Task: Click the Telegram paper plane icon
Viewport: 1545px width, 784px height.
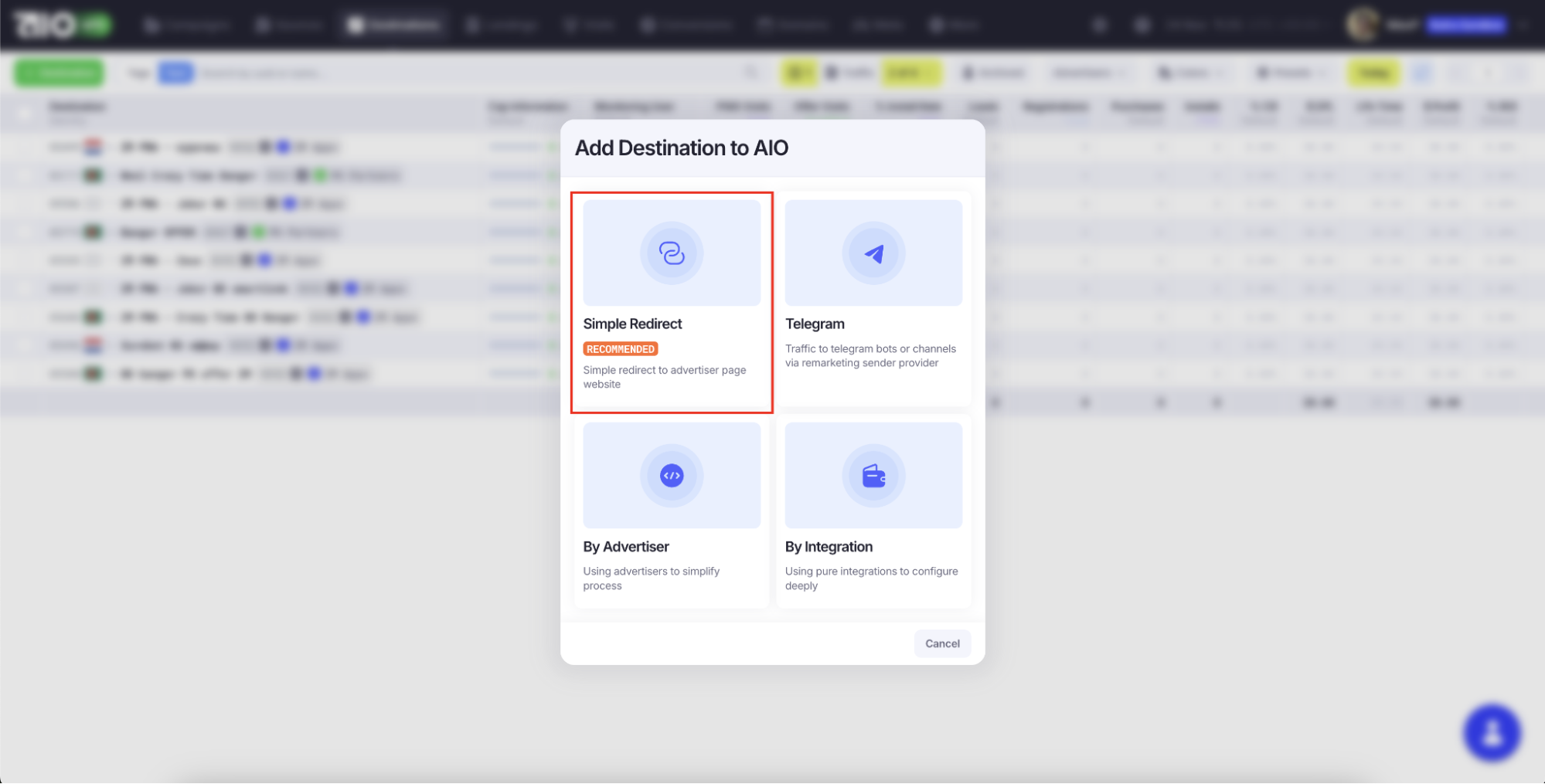Action: [x=873, y=253]
